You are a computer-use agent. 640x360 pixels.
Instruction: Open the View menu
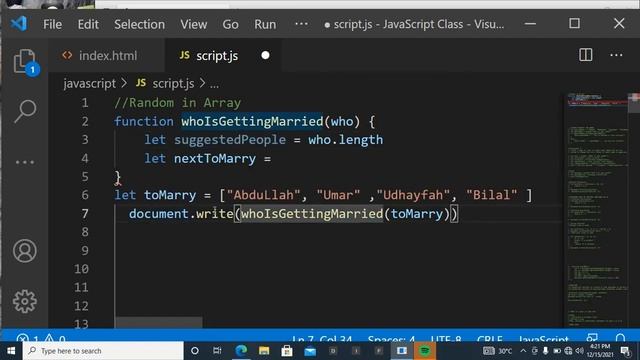pyautogui.click(x=194, y=24)
